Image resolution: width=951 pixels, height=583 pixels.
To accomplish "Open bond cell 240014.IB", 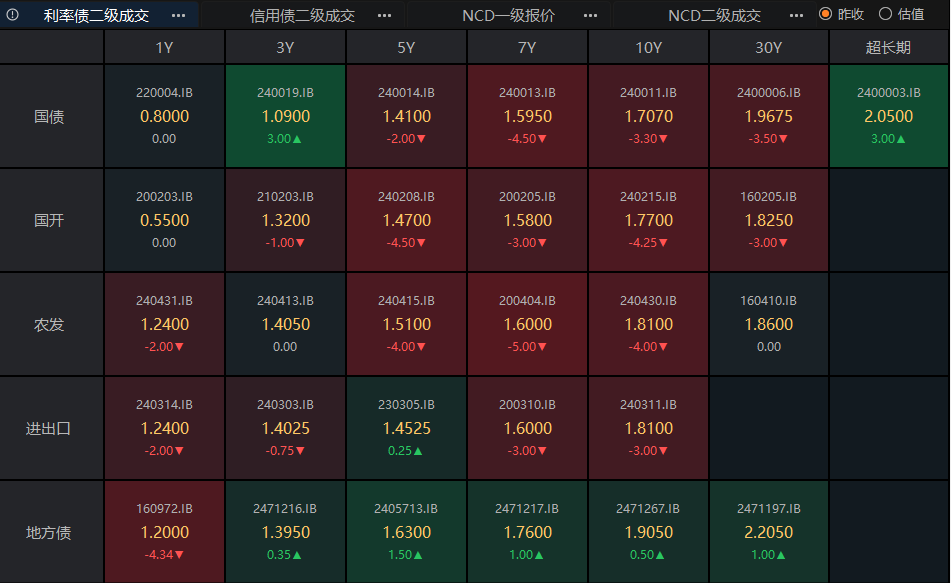I will (x=406, y=116).
